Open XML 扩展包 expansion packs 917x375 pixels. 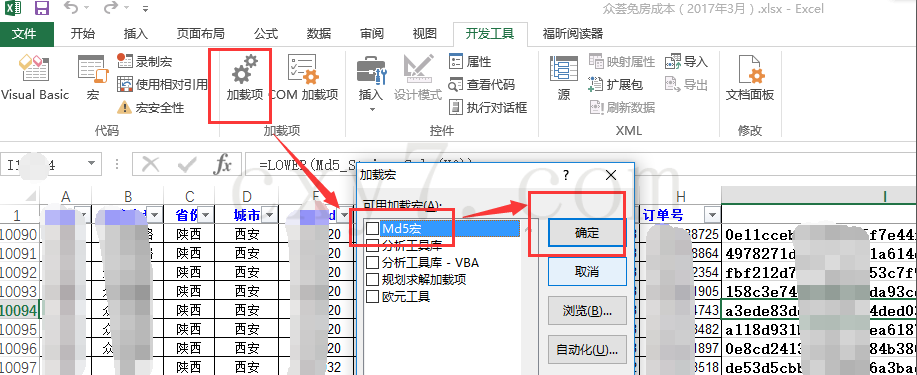615,84
